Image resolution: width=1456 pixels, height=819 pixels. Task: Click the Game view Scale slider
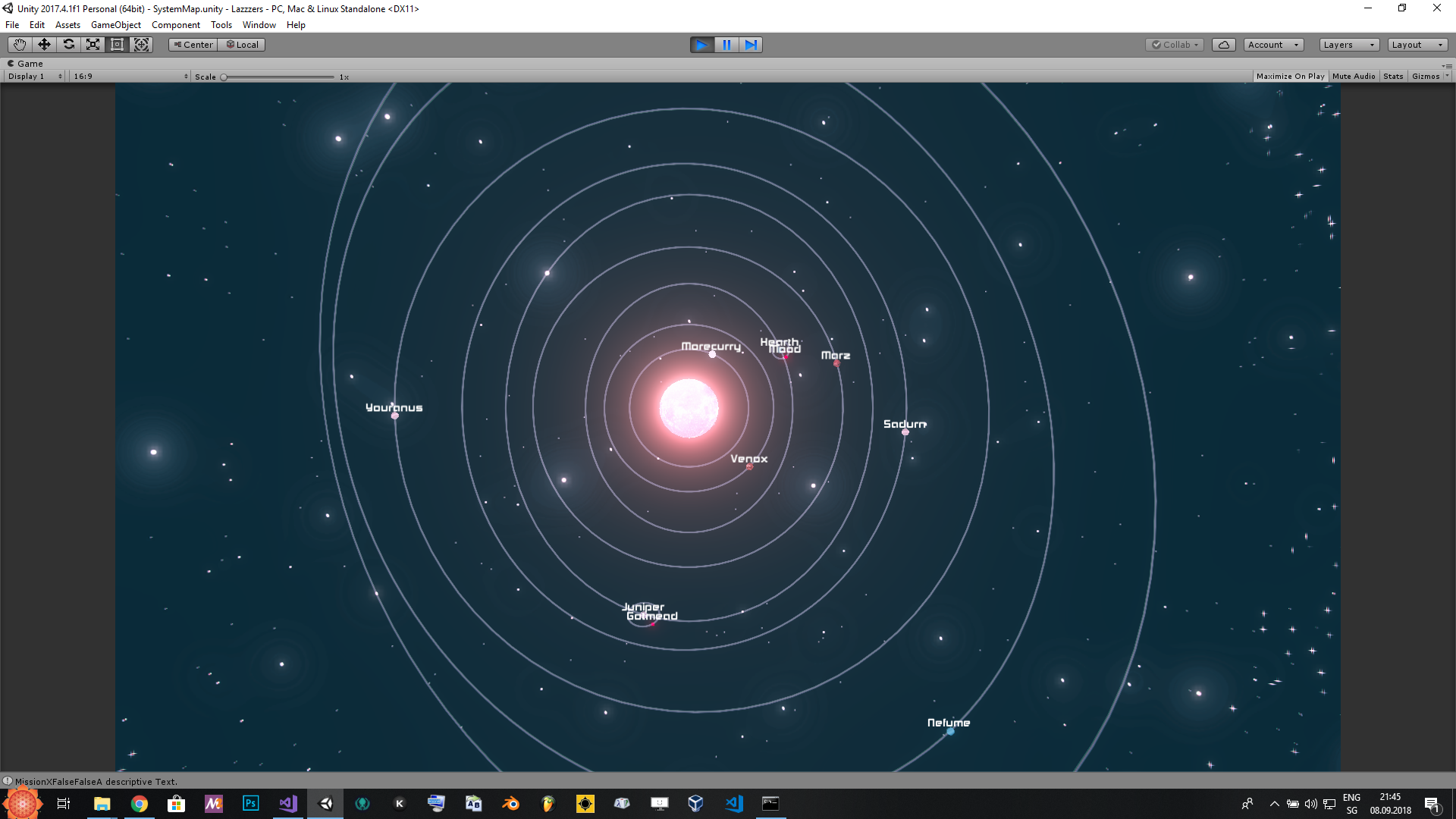coord(278,77)
